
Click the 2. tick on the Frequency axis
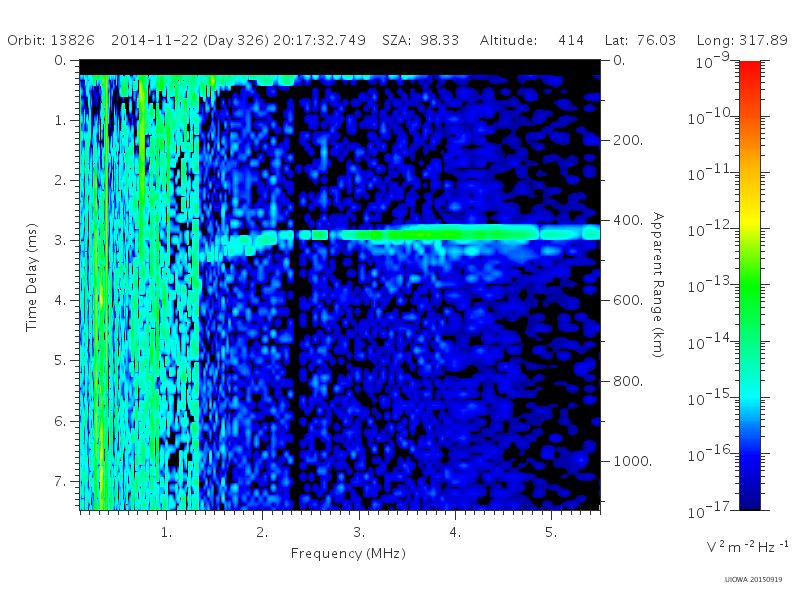(262, 532)
